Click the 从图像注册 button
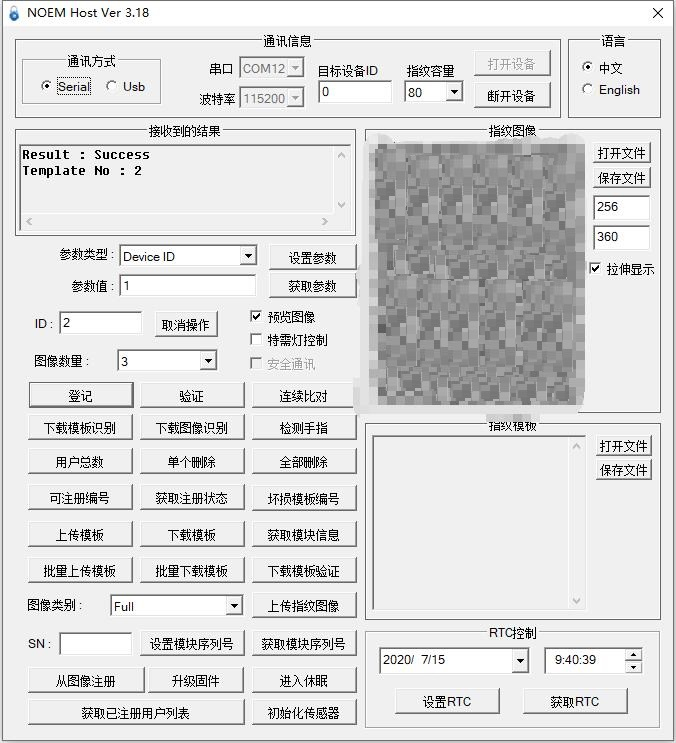 click(86, 680)
